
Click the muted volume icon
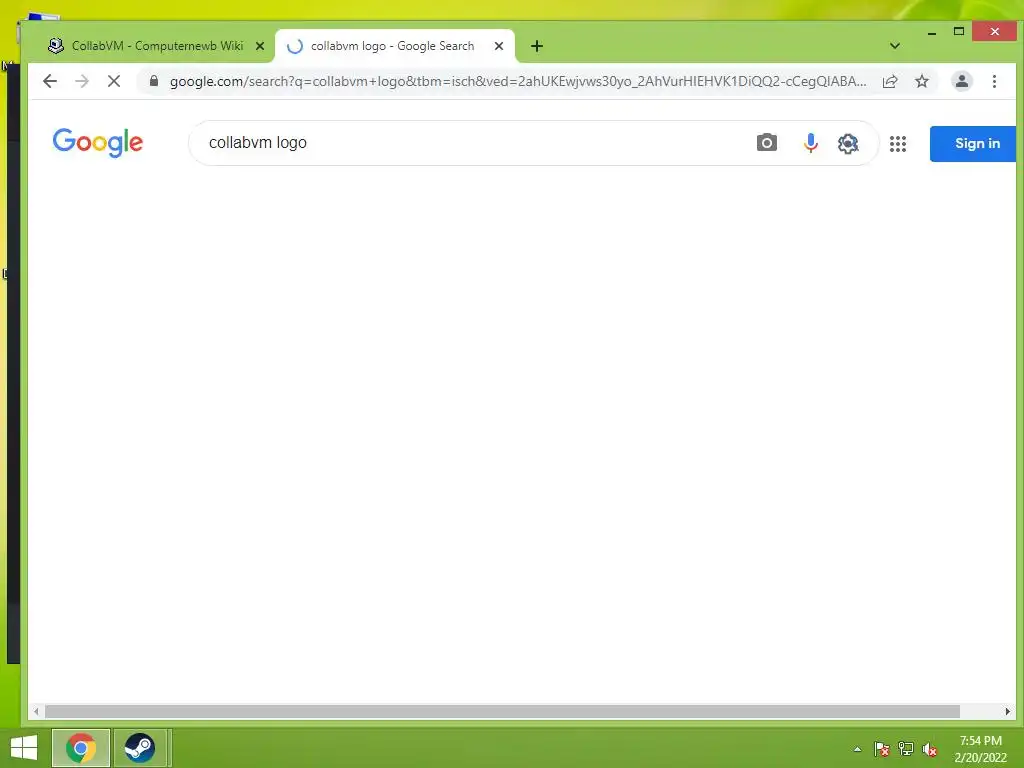pyautogui.click(x=930, y=749)
